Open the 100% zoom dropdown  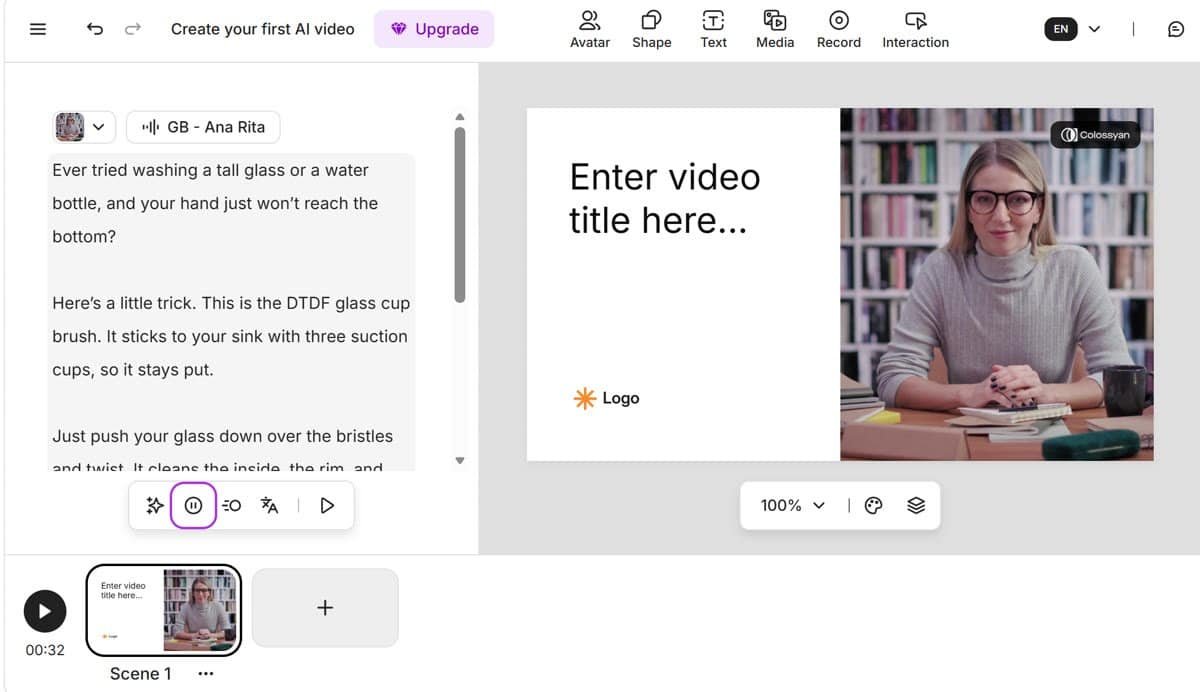click(792, 505)
